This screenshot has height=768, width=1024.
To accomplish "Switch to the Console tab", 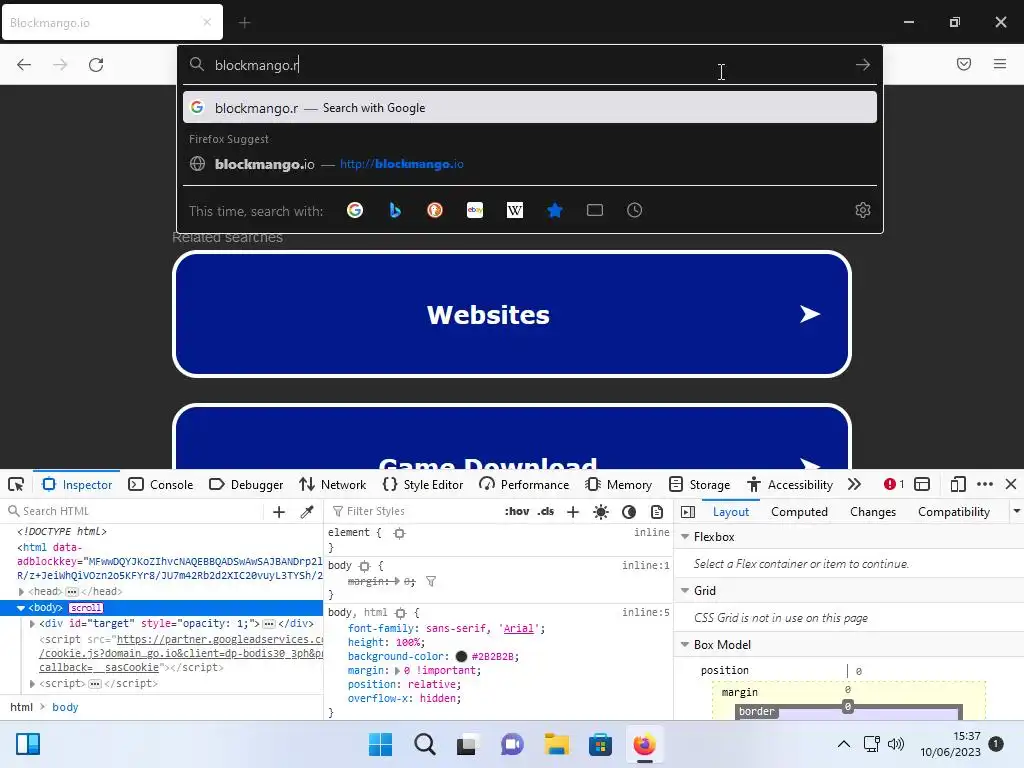I will tap(161, 485).
